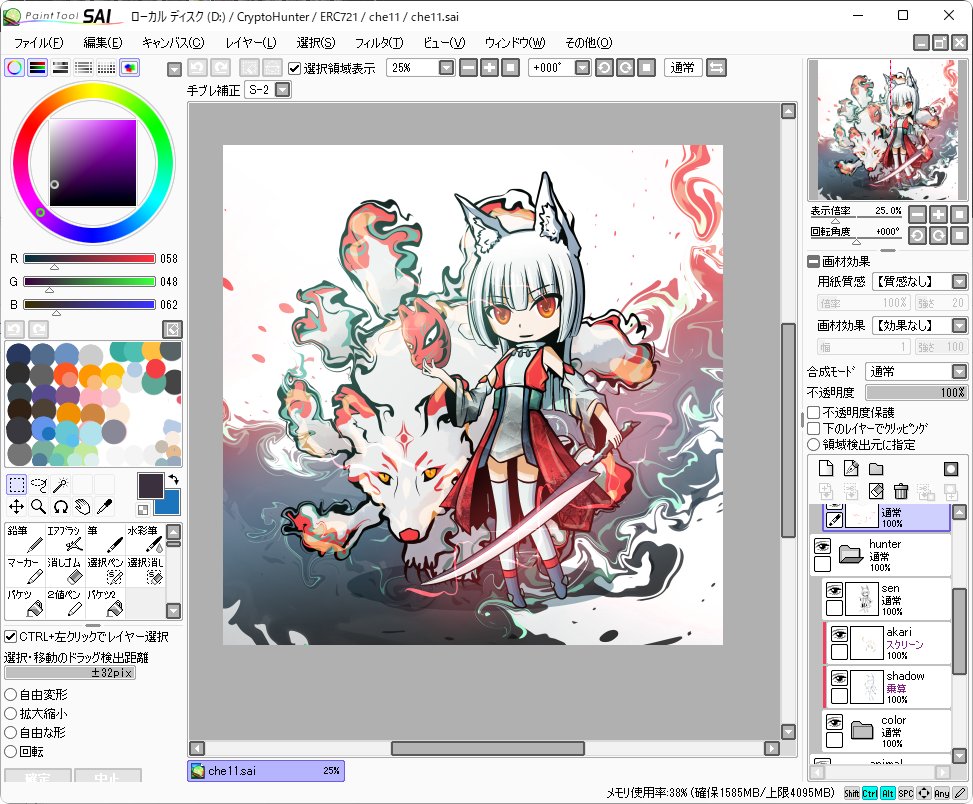The width and height of the screenshot is (973, 804).
Task: Open the 合成モード blend mode dropdown
Action: pos(959,372)
